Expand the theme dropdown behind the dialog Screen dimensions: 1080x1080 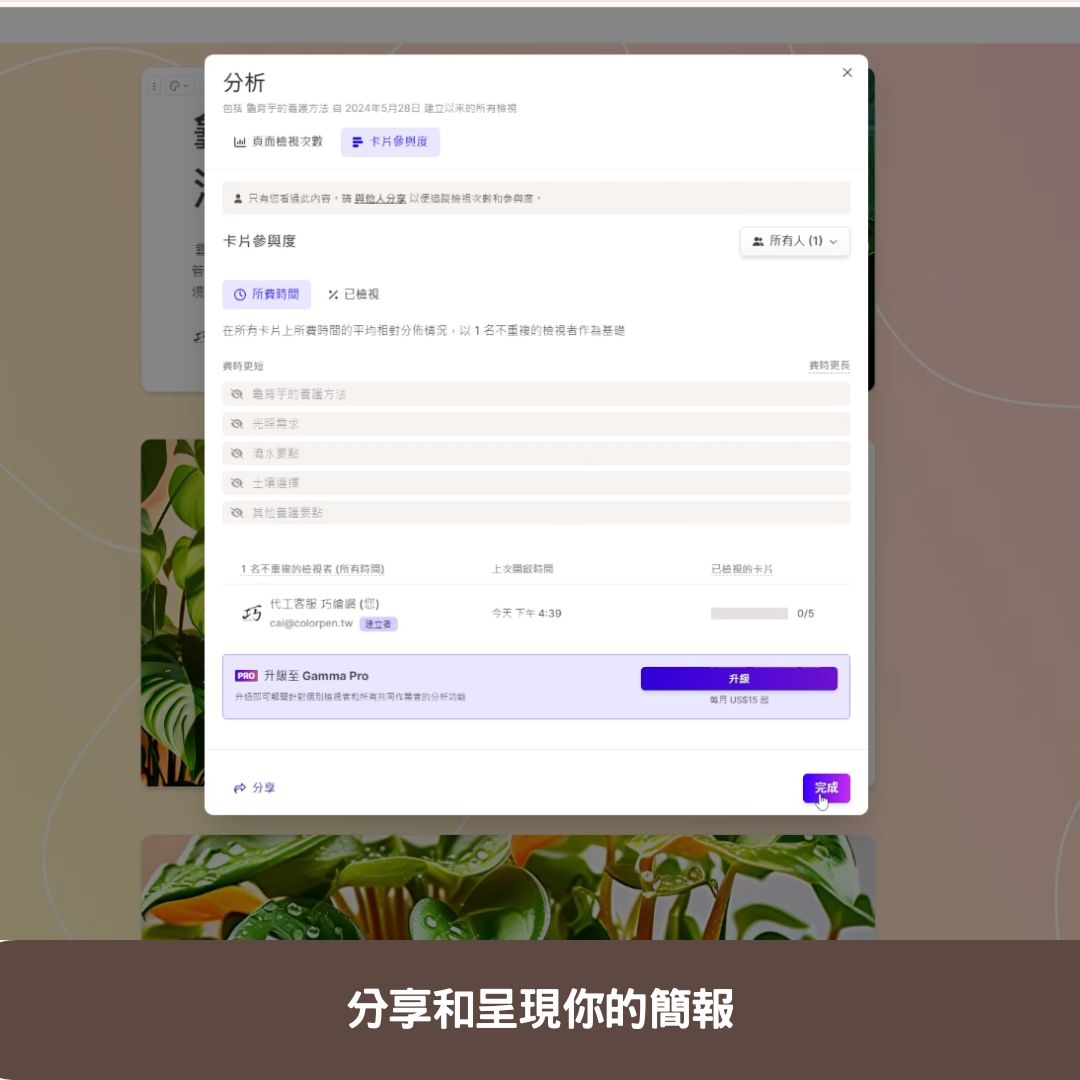[180, 85]
